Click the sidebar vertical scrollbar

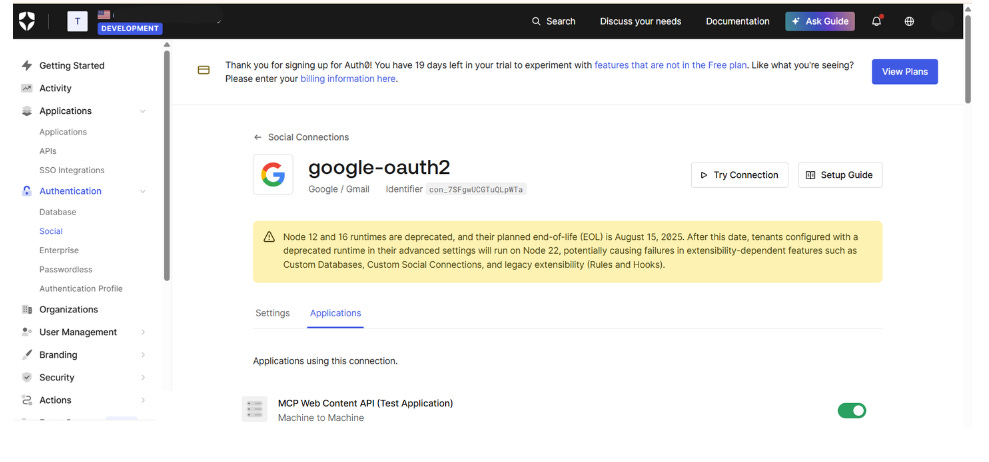[167, 164]
